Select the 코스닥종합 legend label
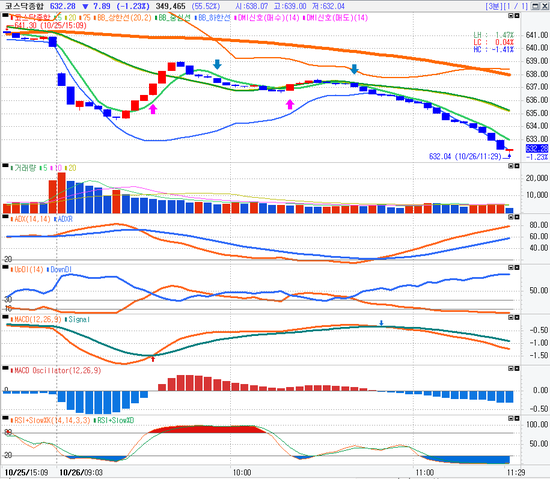Viewport: 550px width, 479px height. click(32, 18)
